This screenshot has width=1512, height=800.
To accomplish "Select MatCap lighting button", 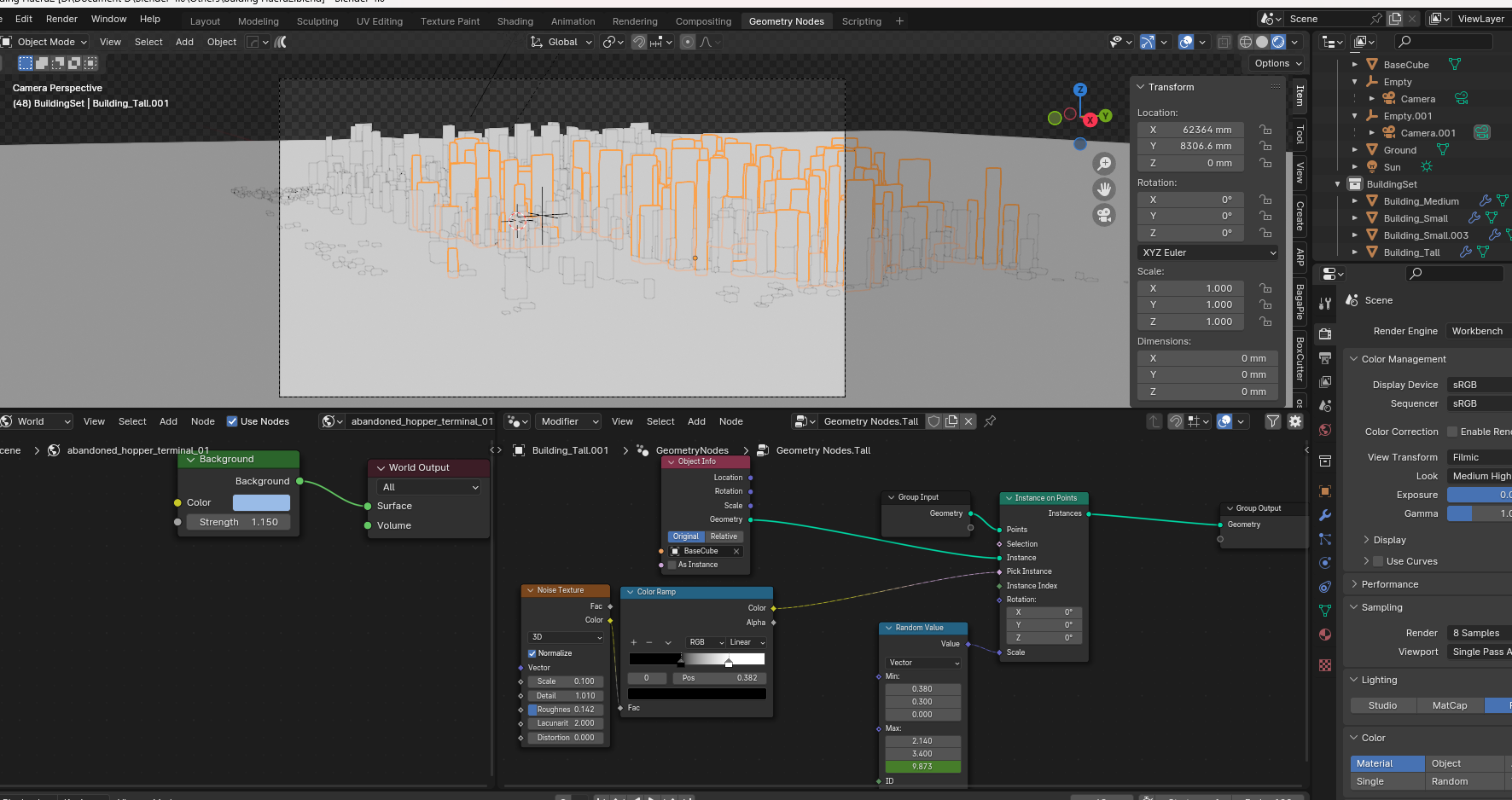I will click(x=1450, y=705).
